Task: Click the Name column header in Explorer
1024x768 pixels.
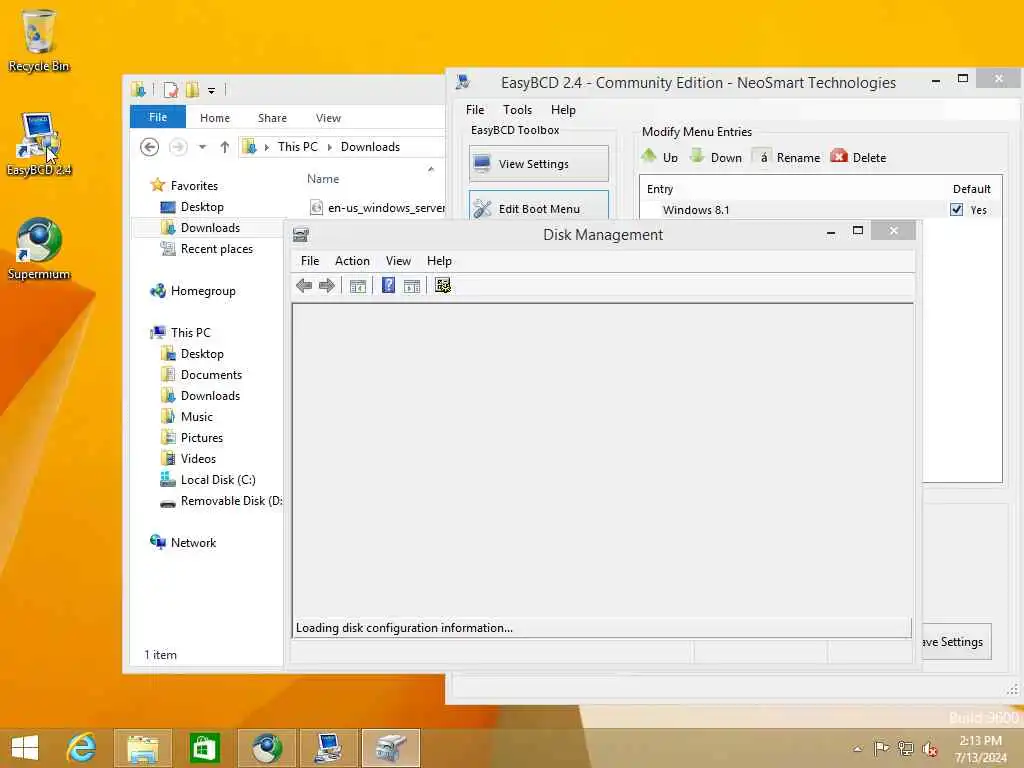Action: (x=323, y=179)
